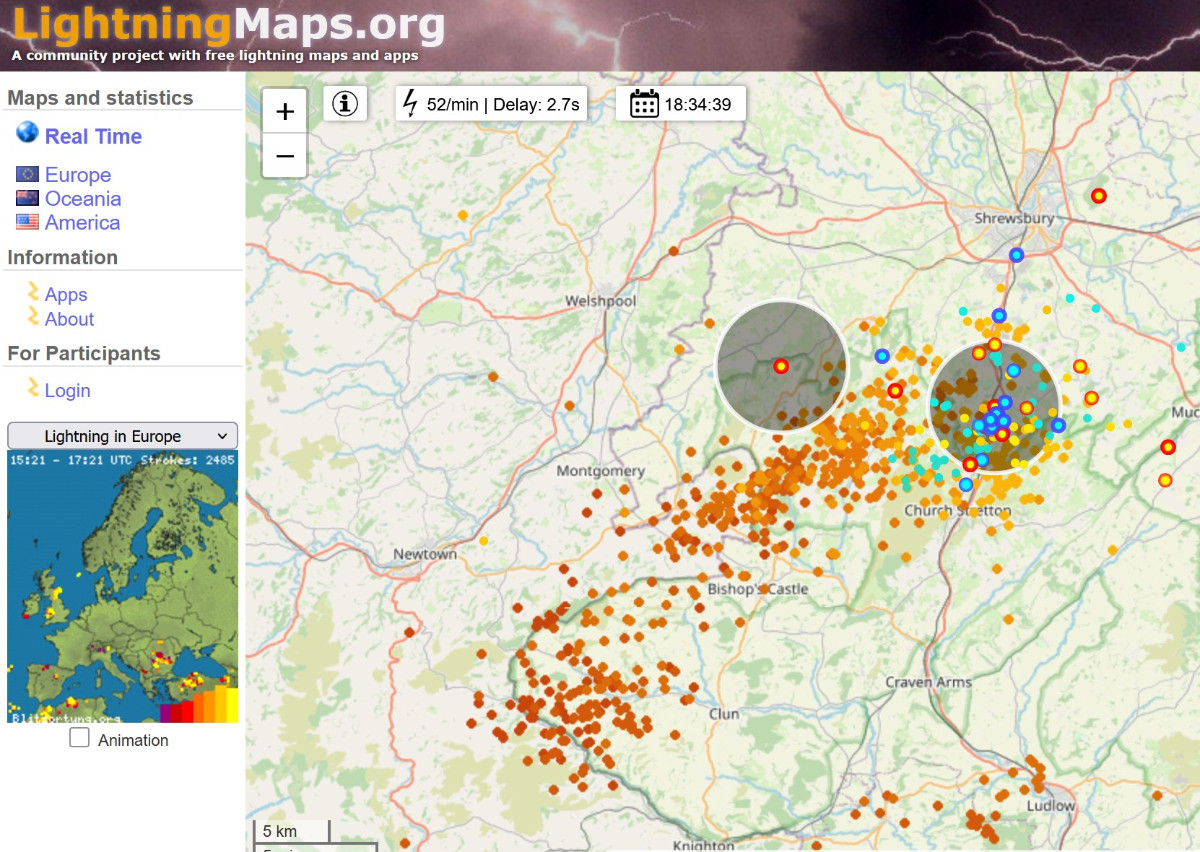Enable the Animation checkbox

click(80, 738)
